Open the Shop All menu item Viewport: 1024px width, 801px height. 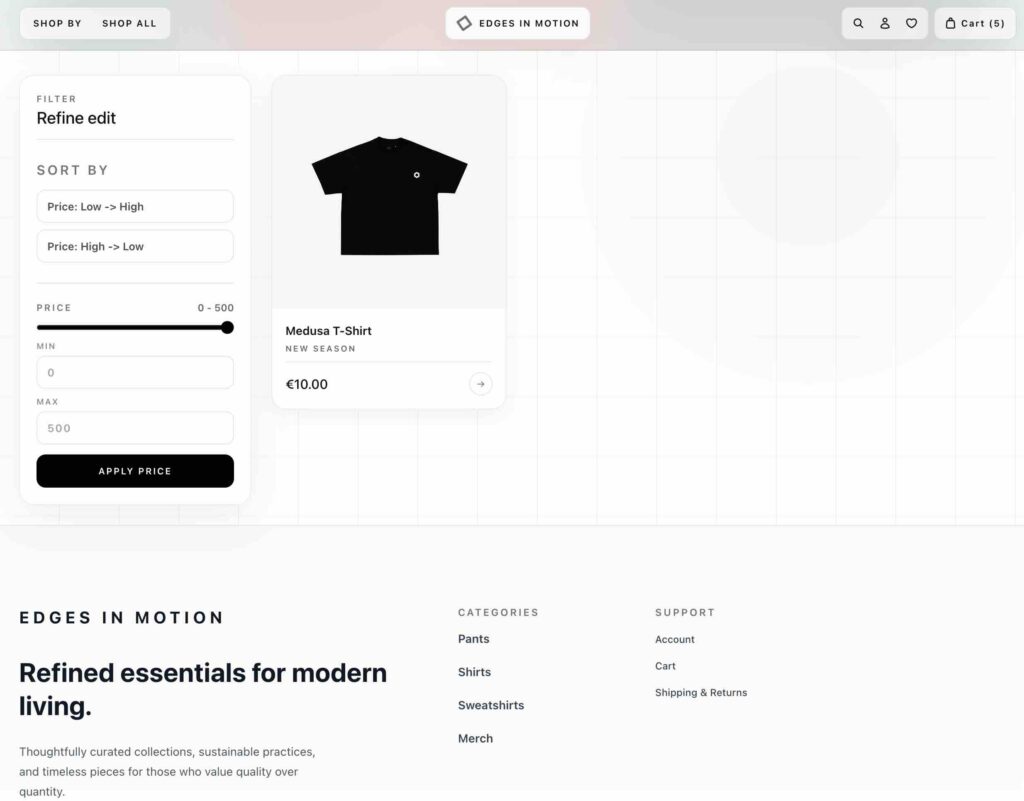point(129,23)
